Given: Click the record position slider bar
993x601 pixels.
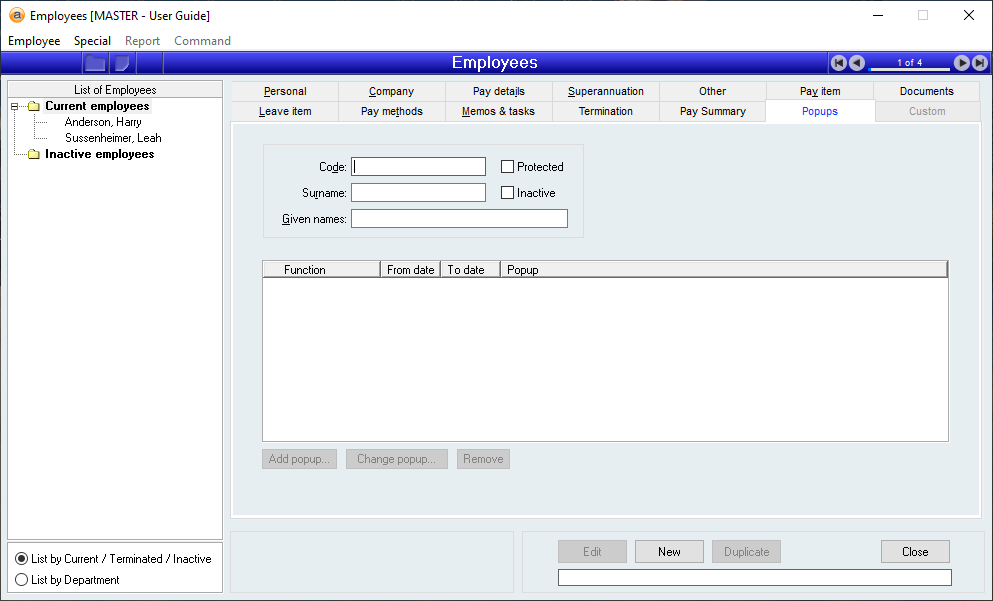Looking at the screenshot, I should pos(909,69).
